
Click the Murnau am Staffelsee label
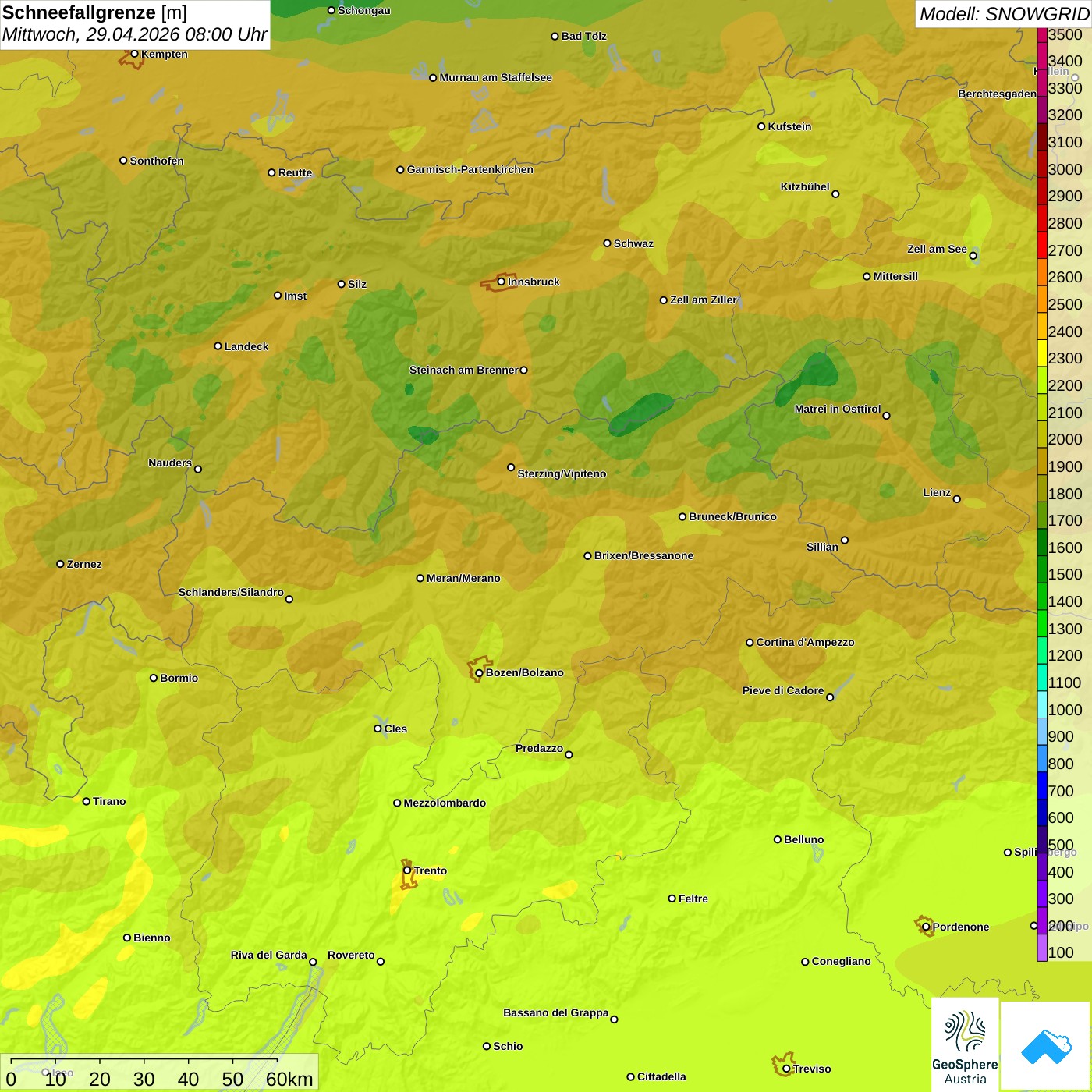[495, 77]
